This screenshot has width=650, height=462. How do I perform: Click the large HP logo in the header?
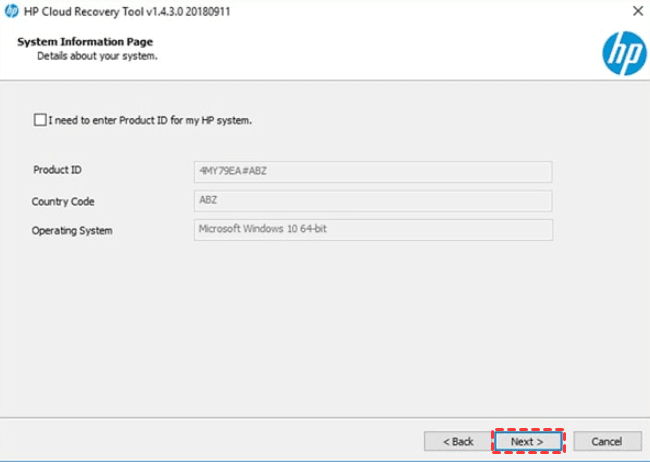(x=624, y=53)
